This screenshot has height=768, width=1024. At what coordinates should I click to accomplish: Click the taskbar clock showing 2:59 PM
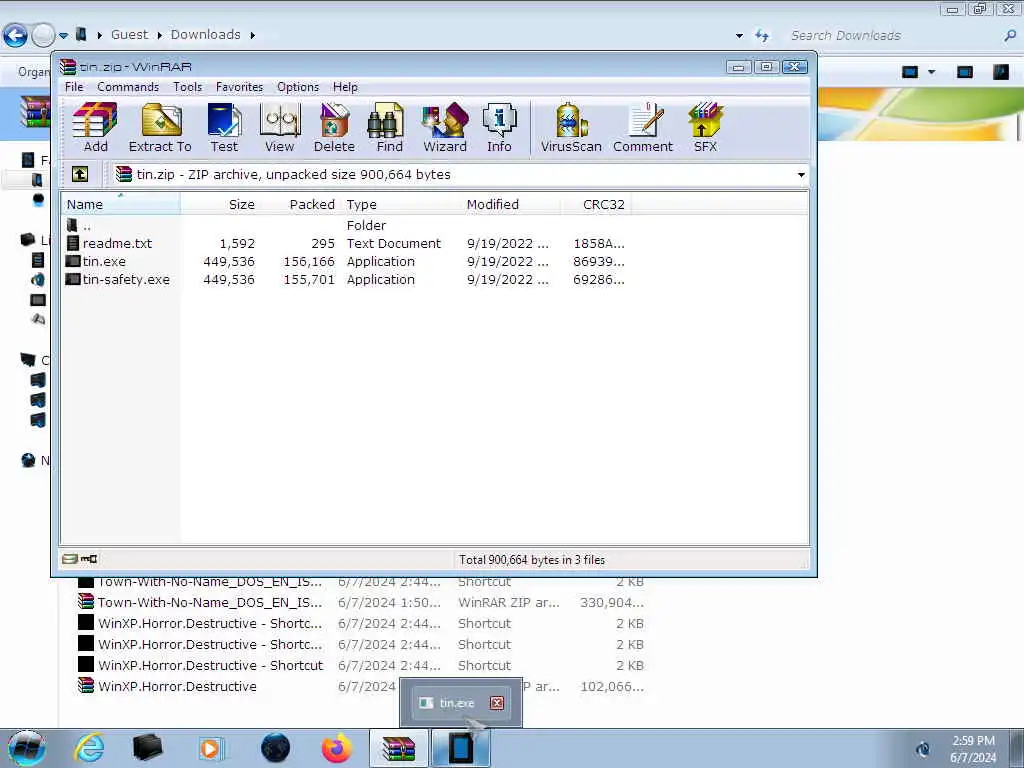click(973, 749)
